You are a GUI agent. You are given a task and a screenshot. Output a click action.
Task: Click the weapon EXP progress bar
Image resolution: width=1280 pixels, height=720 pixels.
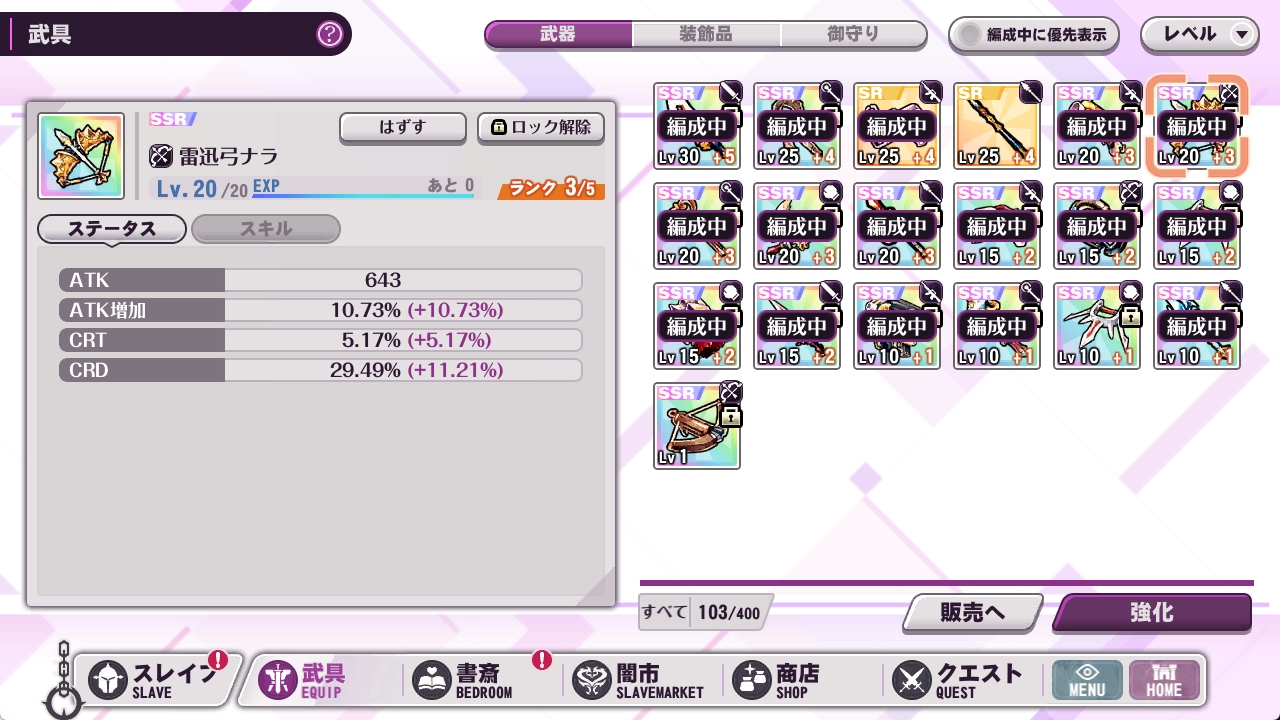tap(364, 196)
